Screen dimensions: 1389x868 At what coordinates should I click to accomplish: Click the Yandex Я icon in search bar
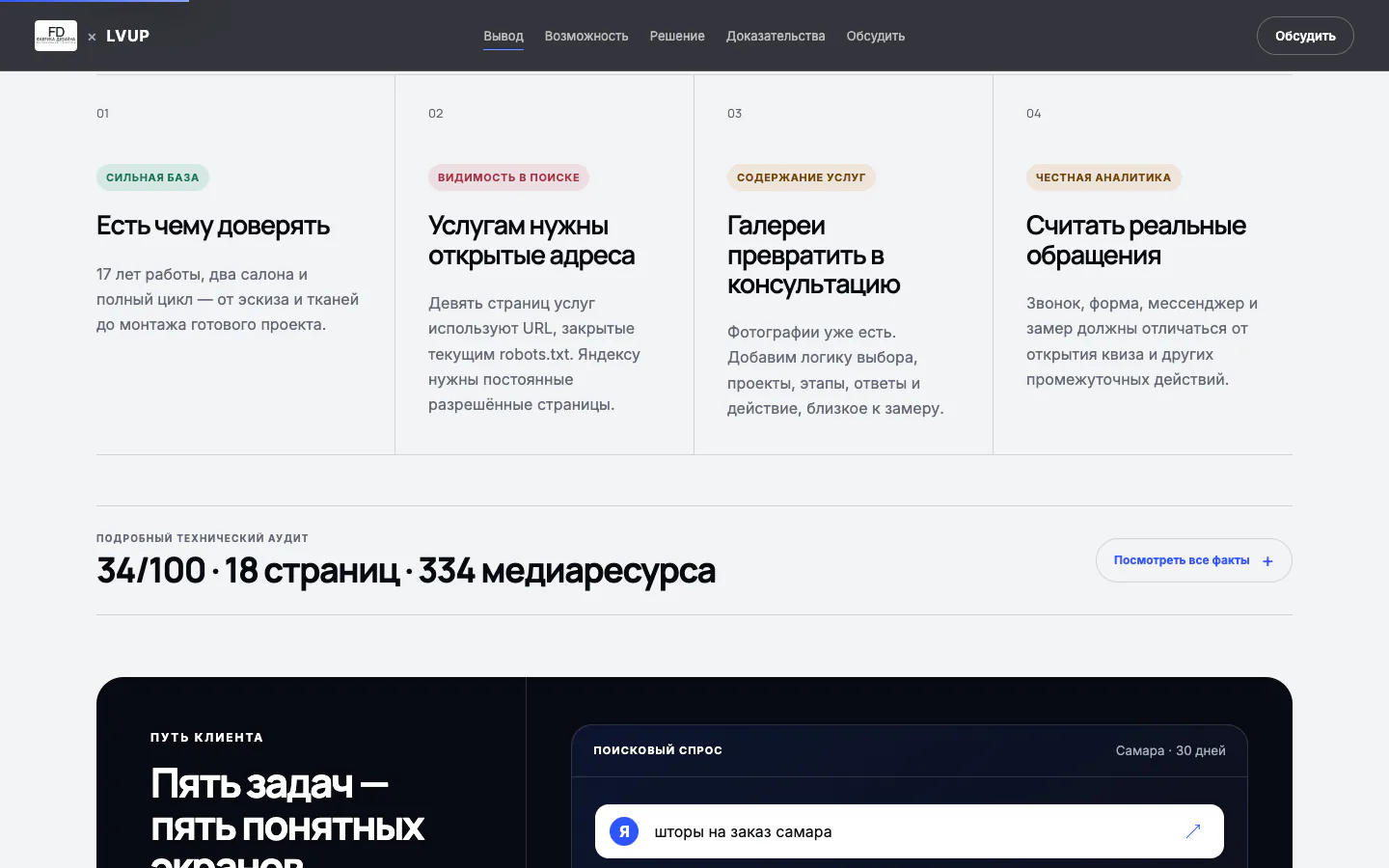click(x=624, y=831)
